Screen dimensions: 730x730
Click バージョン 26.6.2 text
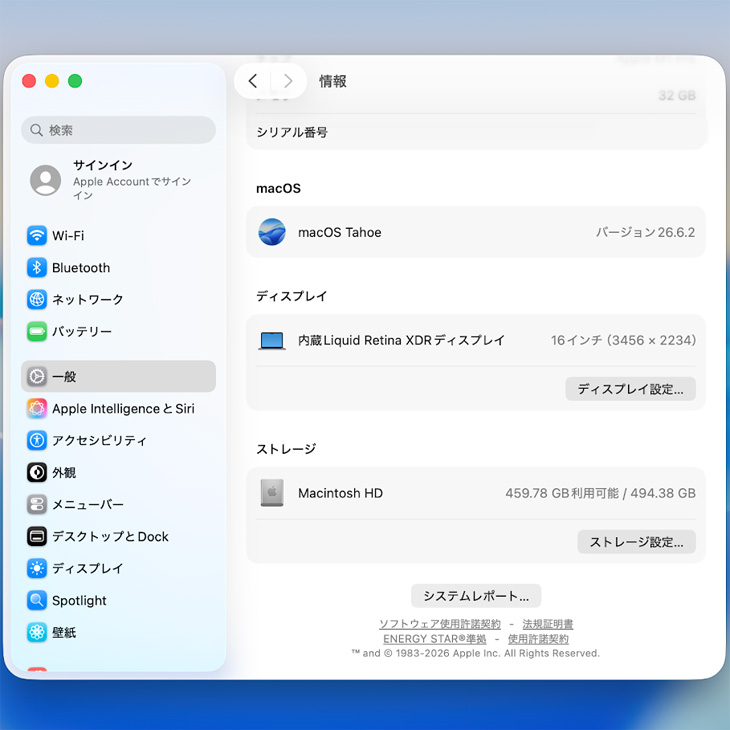click(x=645, y=232)
